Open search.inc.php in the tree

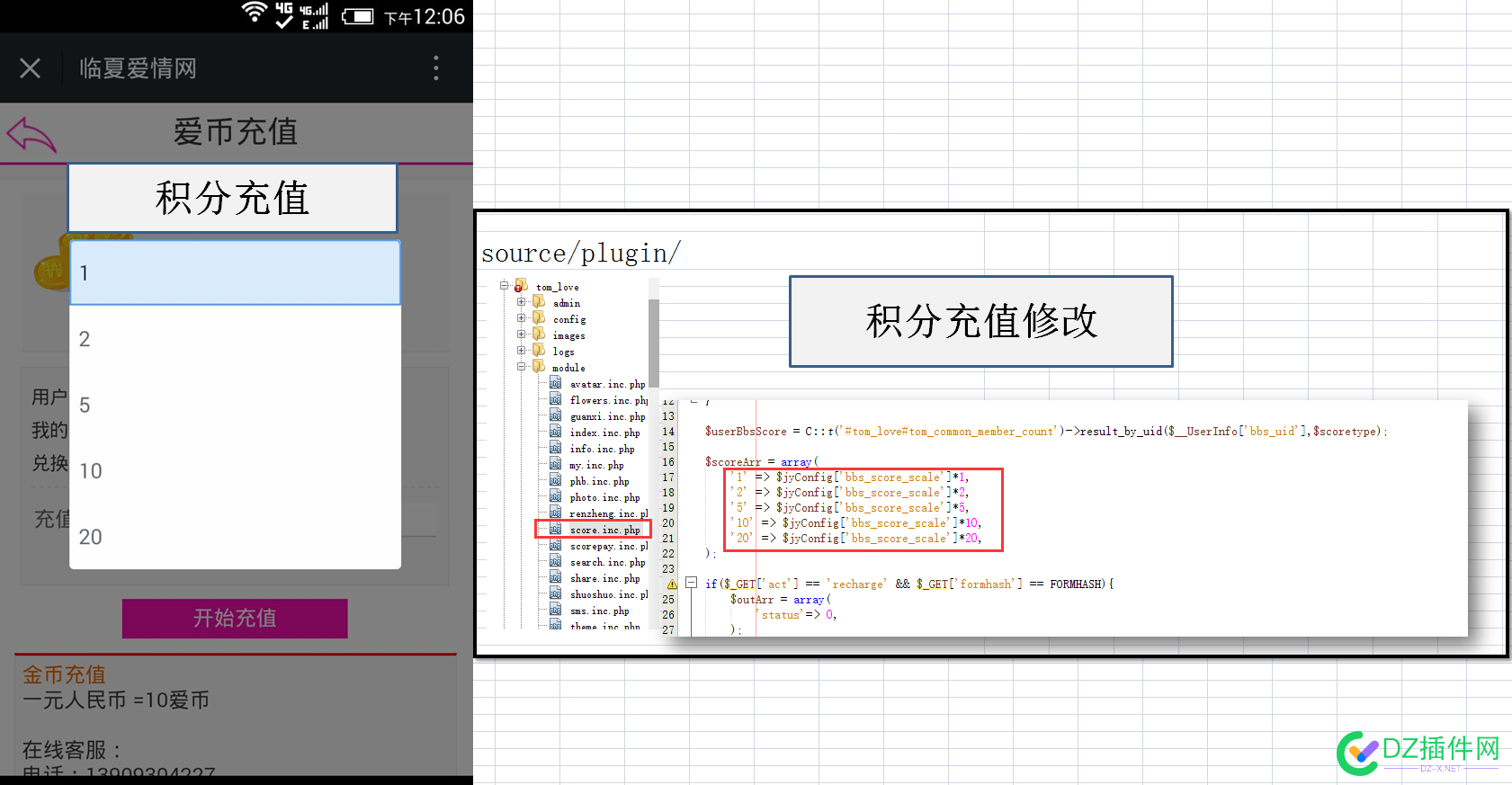(x=607, y=562)
